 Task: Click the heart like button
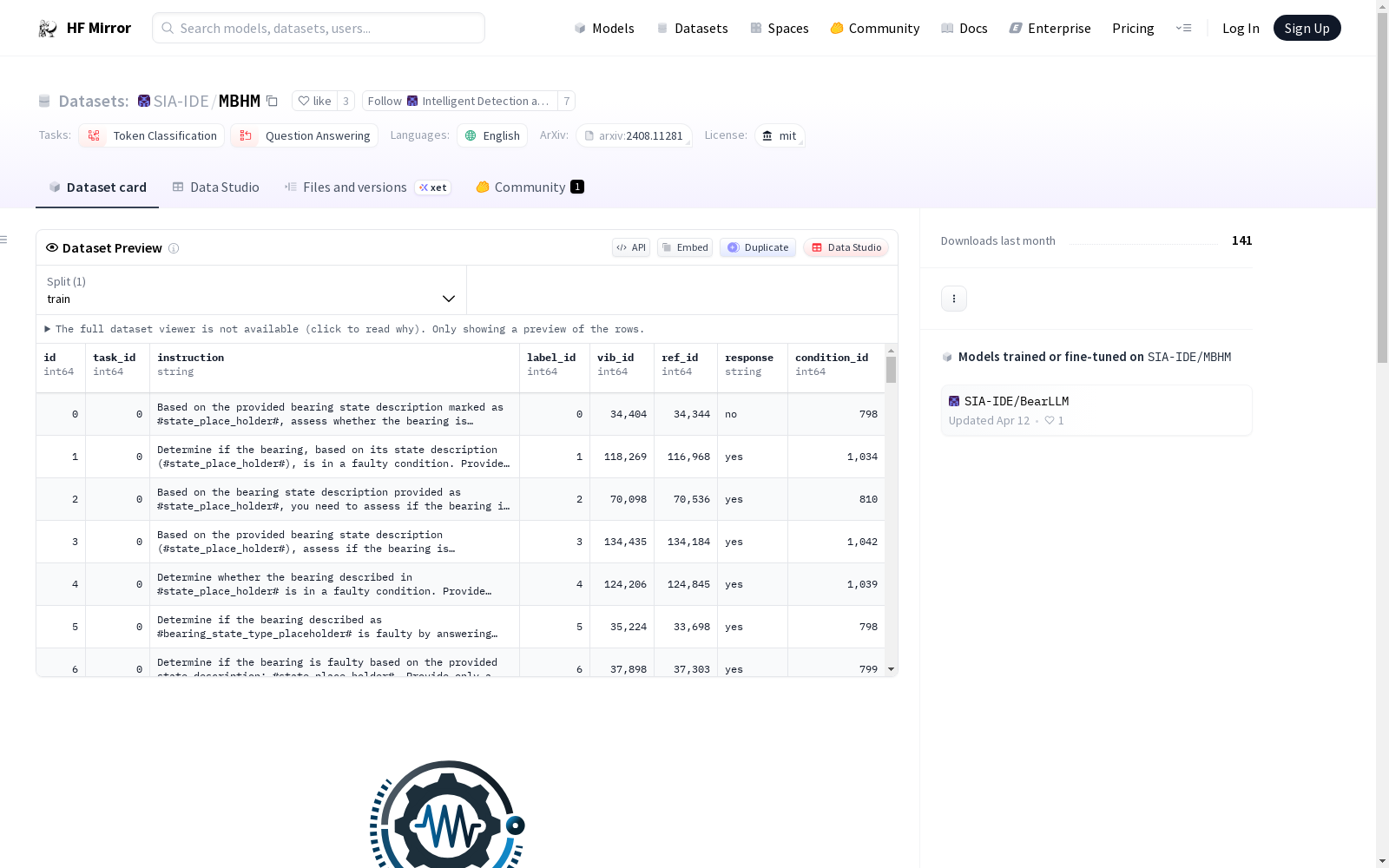pyautogui.click(x=314, y=101)
